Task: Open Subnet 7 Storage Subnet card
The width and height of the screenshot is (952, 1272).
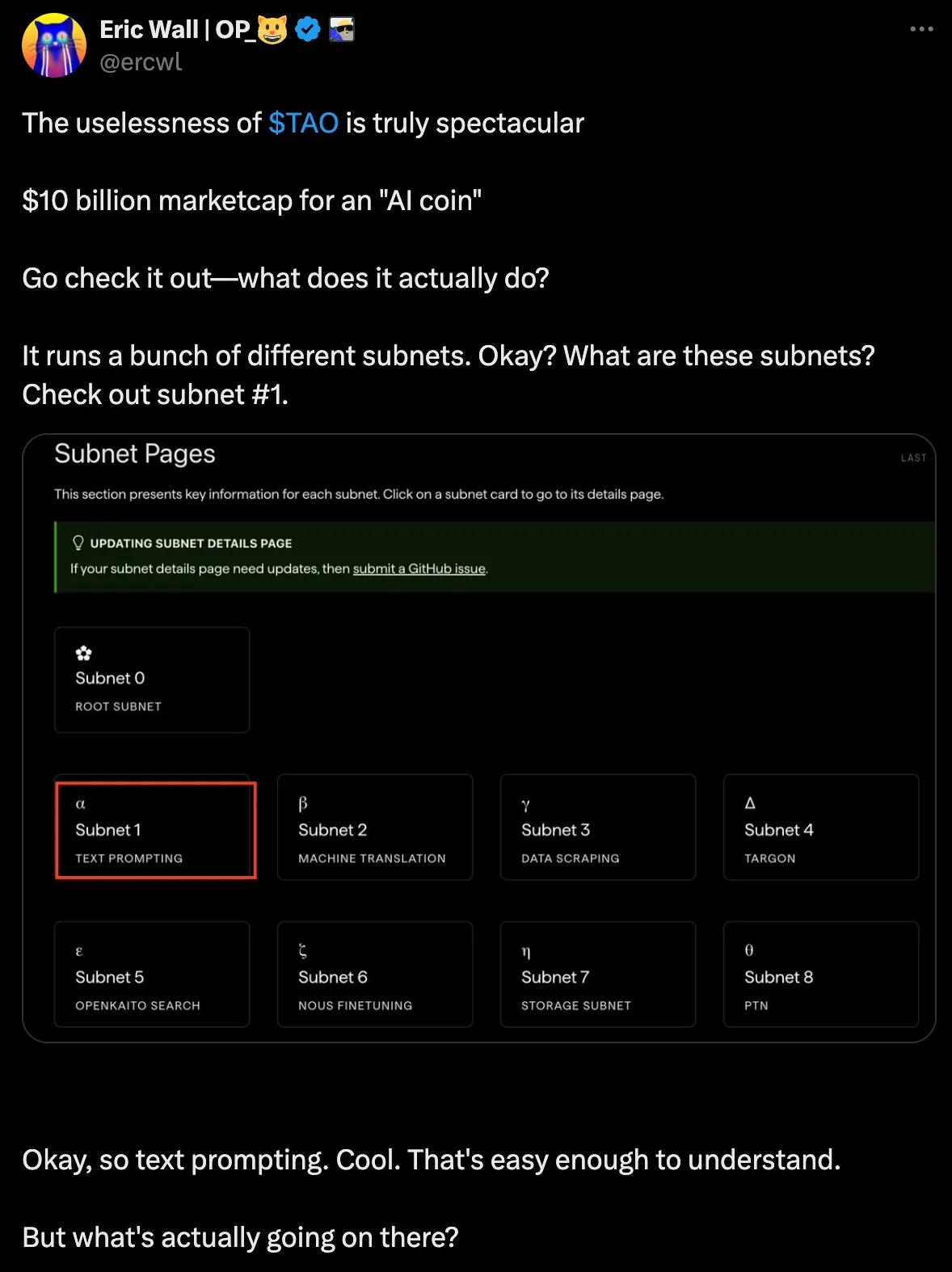Action: (x=598, y=974)
